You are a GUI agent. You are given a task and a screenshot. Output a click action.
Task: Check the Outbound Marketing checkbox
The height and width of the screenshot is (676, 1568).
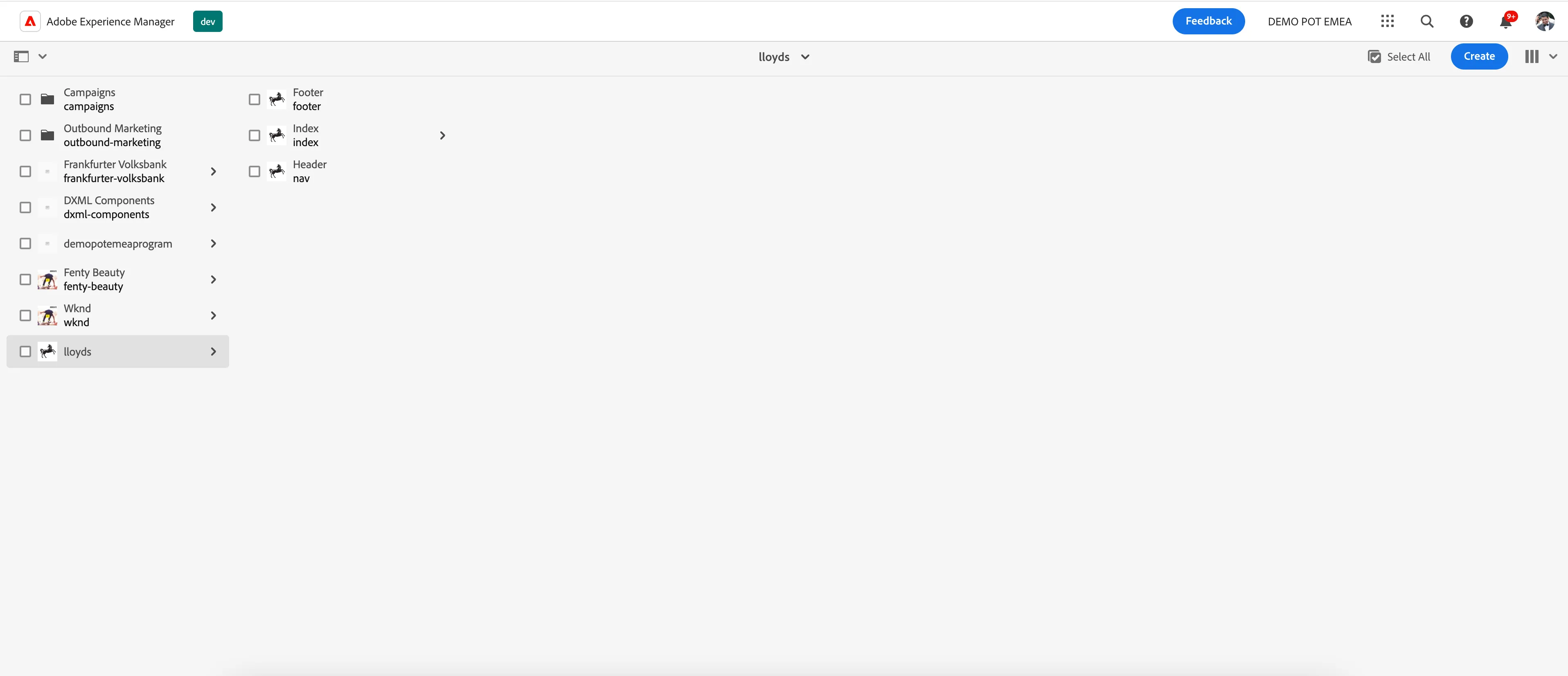(x=25, y=135)
